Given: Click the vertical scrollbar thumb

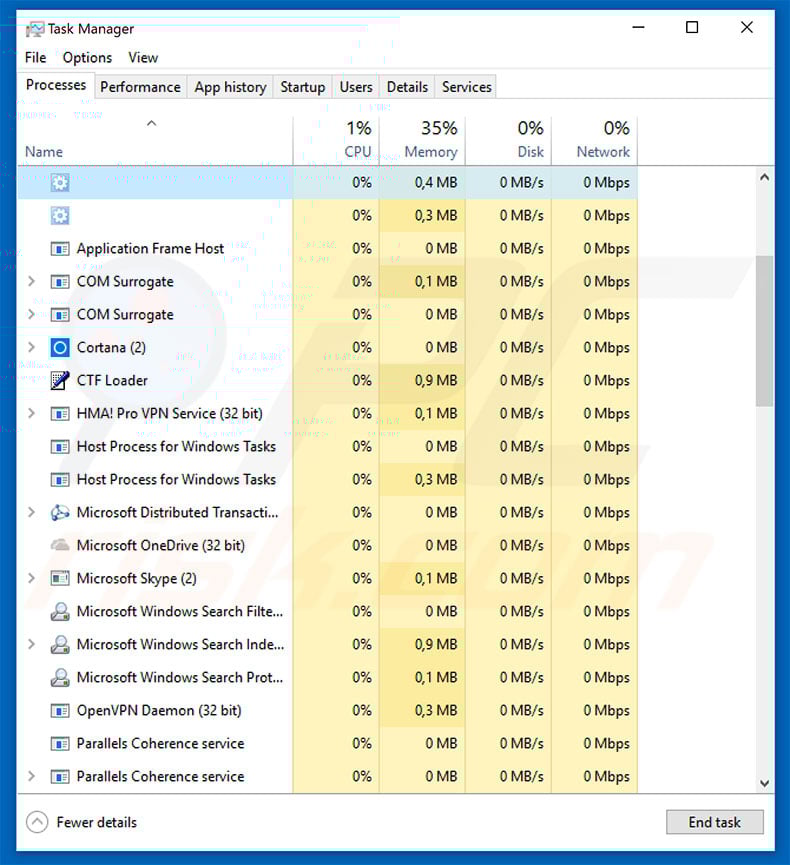Looking at the screenshot, I should click(x=764, y=331).
